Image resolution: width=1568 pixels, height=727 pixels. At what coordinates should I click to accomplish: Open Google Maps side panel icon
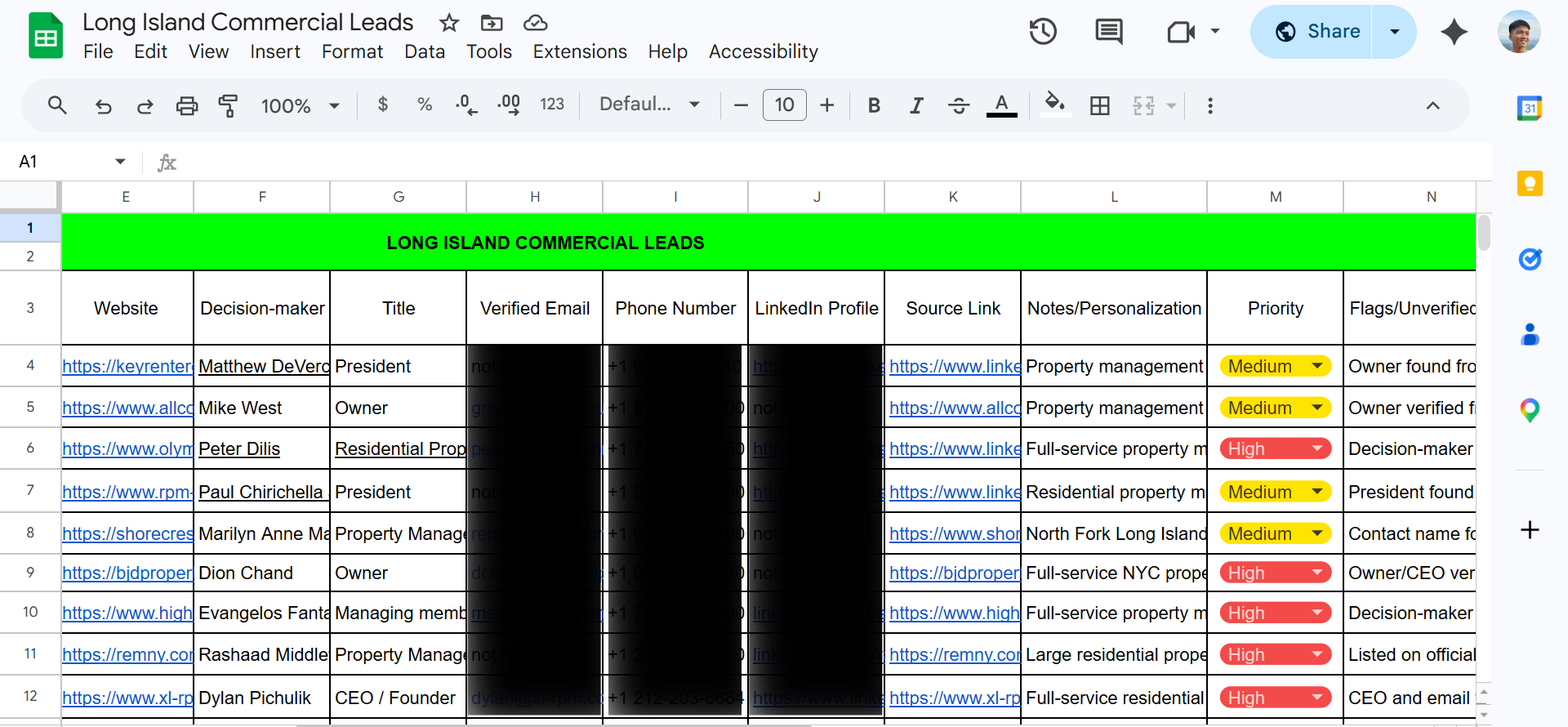(1530, 410)
